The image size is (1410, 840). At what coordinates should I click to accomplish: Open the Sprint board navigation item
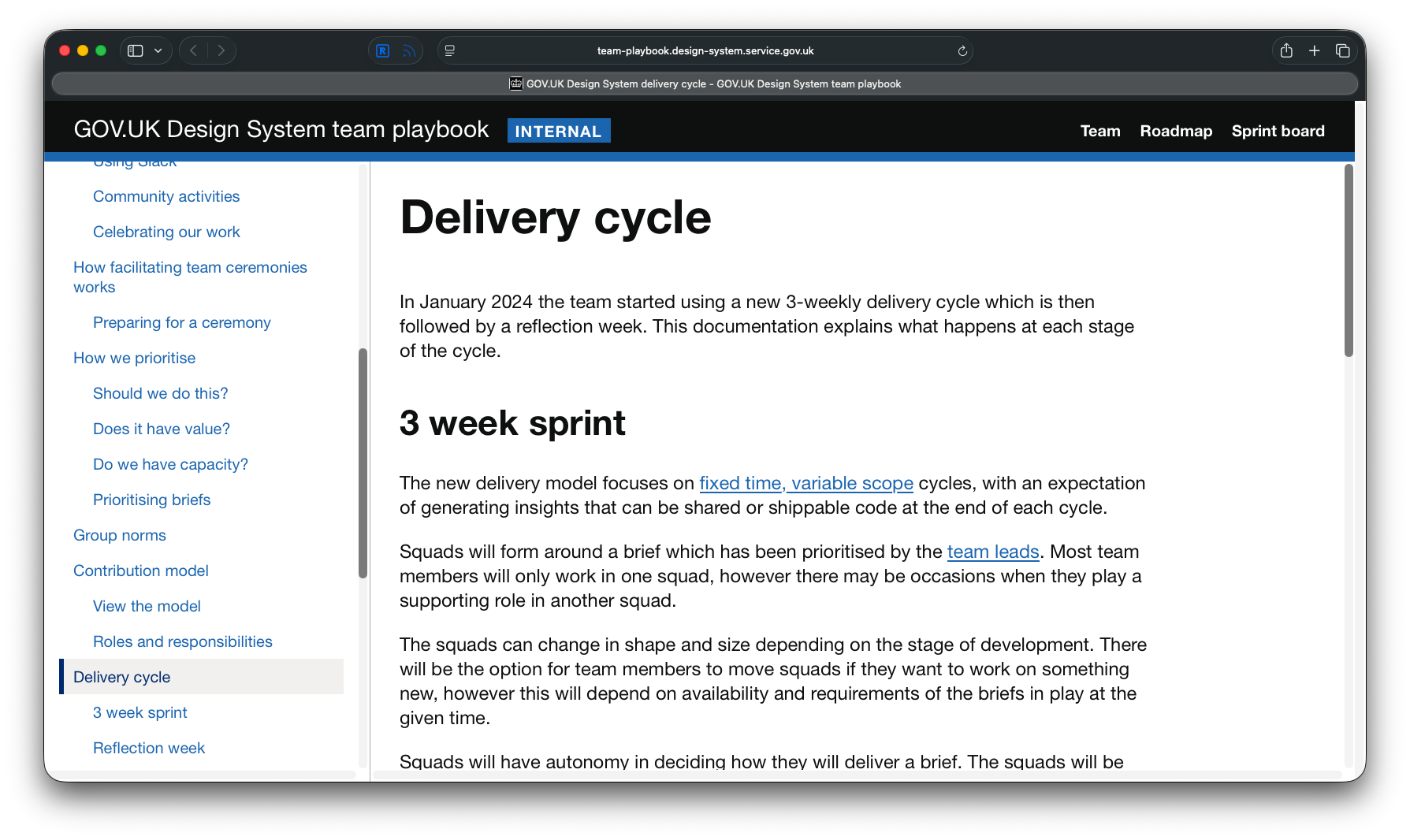[1278, 131]
